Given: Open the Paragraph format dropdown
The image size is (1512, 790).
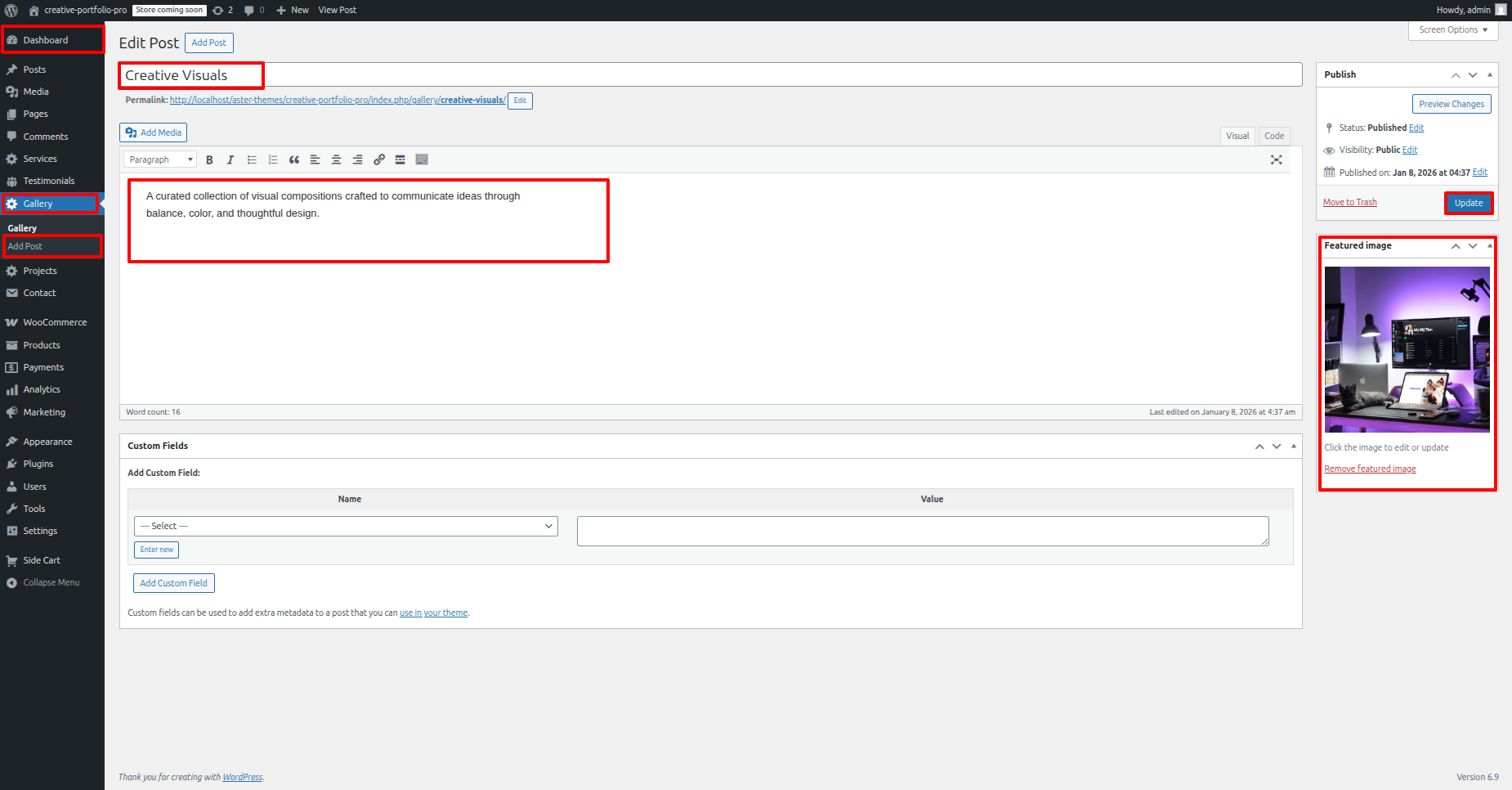Looking at the screenshot, I should pyautogui.click(x=160, y=160).
